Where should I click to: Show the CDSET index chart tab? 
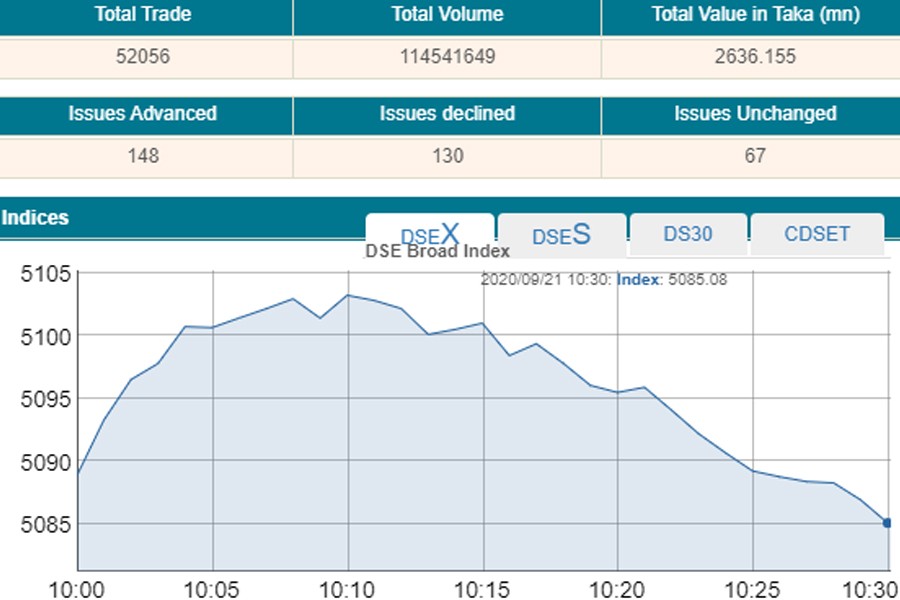pyautogui.click(x=817, y=235)
